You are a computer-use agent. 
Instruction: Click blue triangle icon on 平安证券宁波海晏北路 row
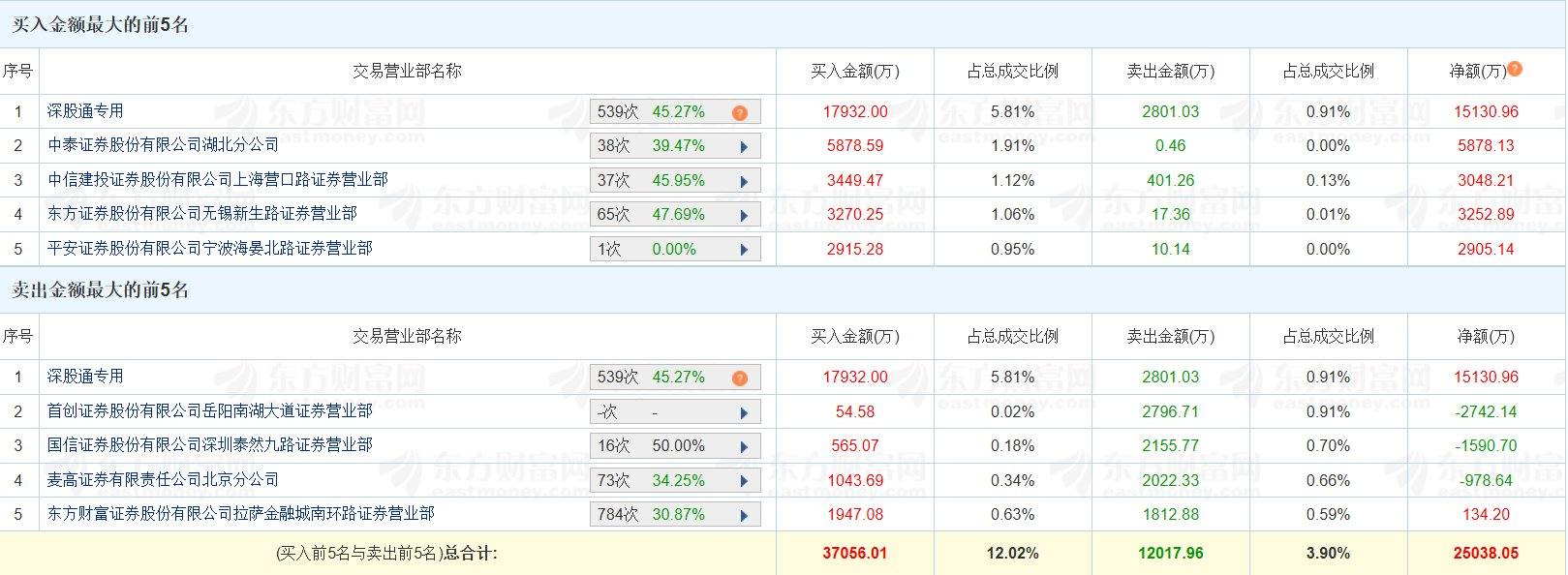point(744,249)
